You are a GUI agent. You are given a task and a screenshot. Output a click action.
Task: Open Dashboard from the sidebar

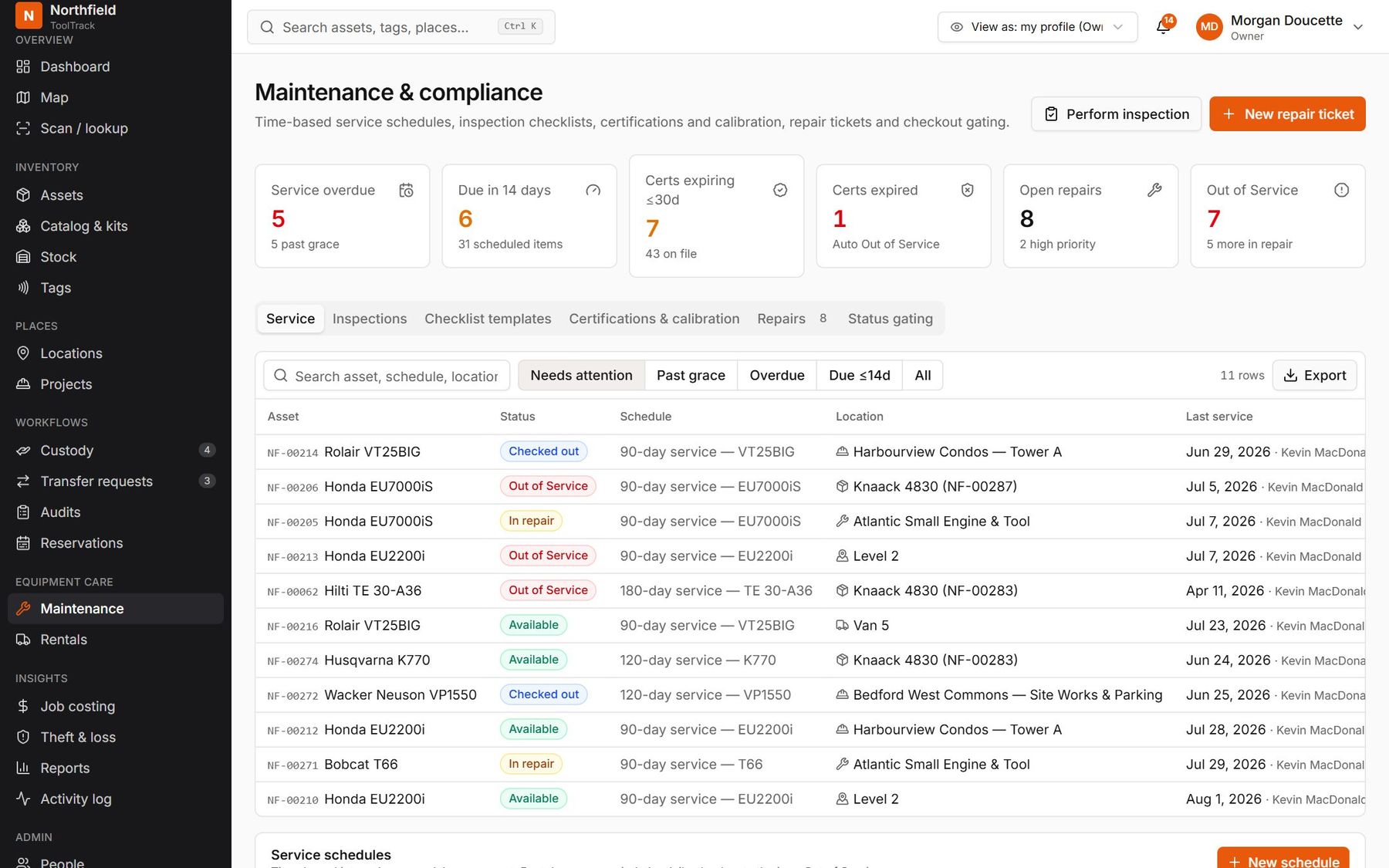116,66
